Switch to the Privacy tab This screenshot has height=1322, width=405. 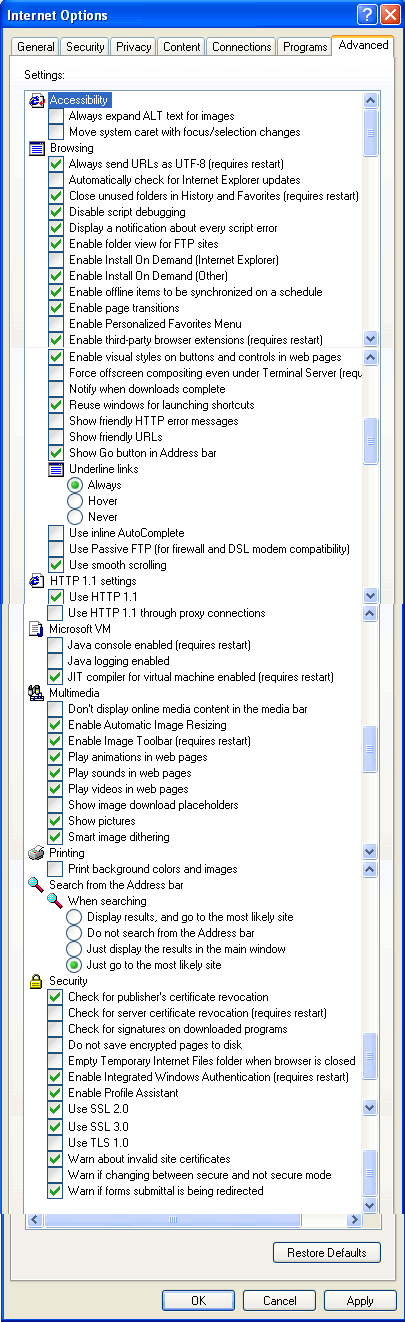pyautogui.click(x=133, y=47)
